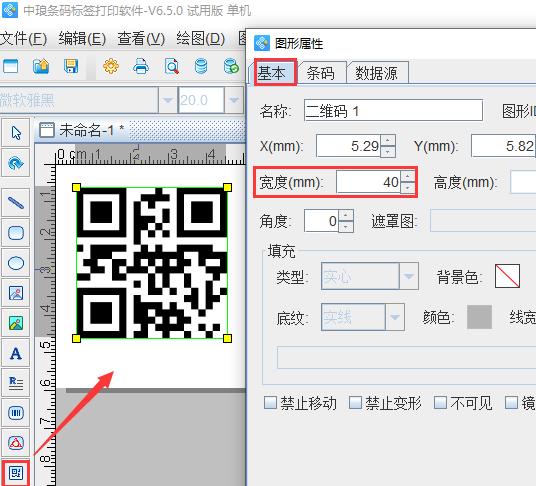Select the barcode drawing tool

(x=16, y=413)
